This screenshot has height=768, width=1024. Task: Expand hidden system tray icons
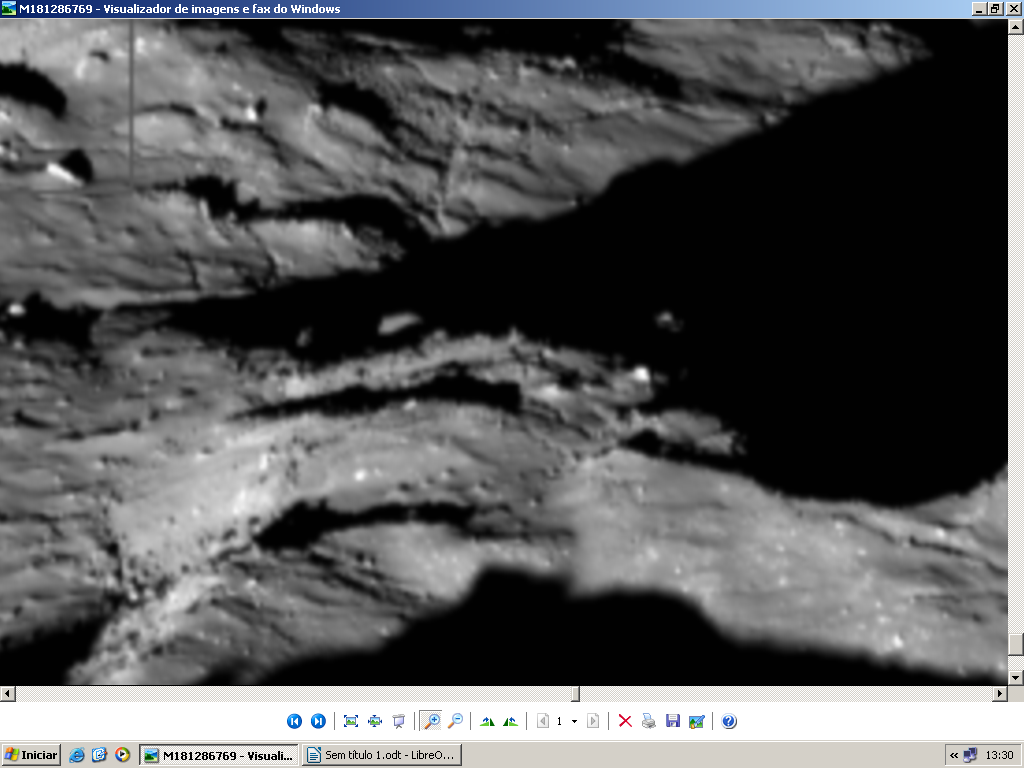[954, 755]
